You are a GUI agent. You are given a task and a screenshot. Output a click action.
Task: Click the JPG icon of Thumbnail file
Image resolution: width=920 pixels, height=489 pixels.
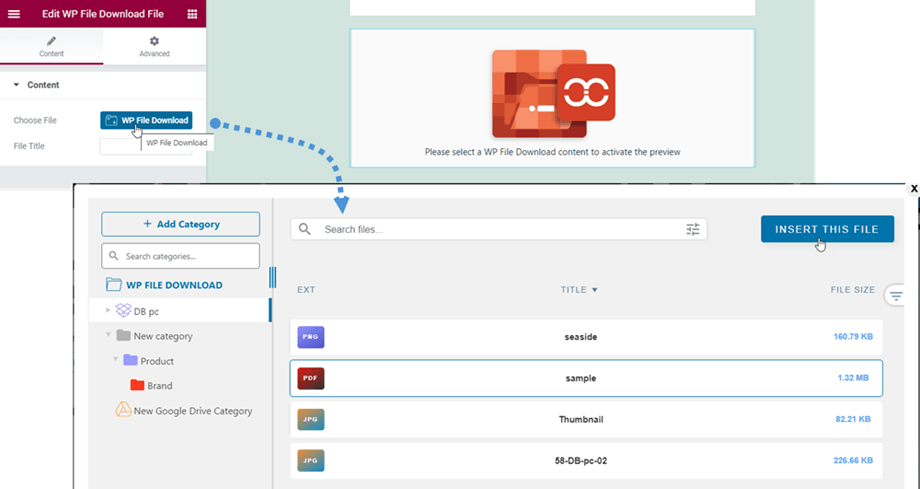[311, 420]
